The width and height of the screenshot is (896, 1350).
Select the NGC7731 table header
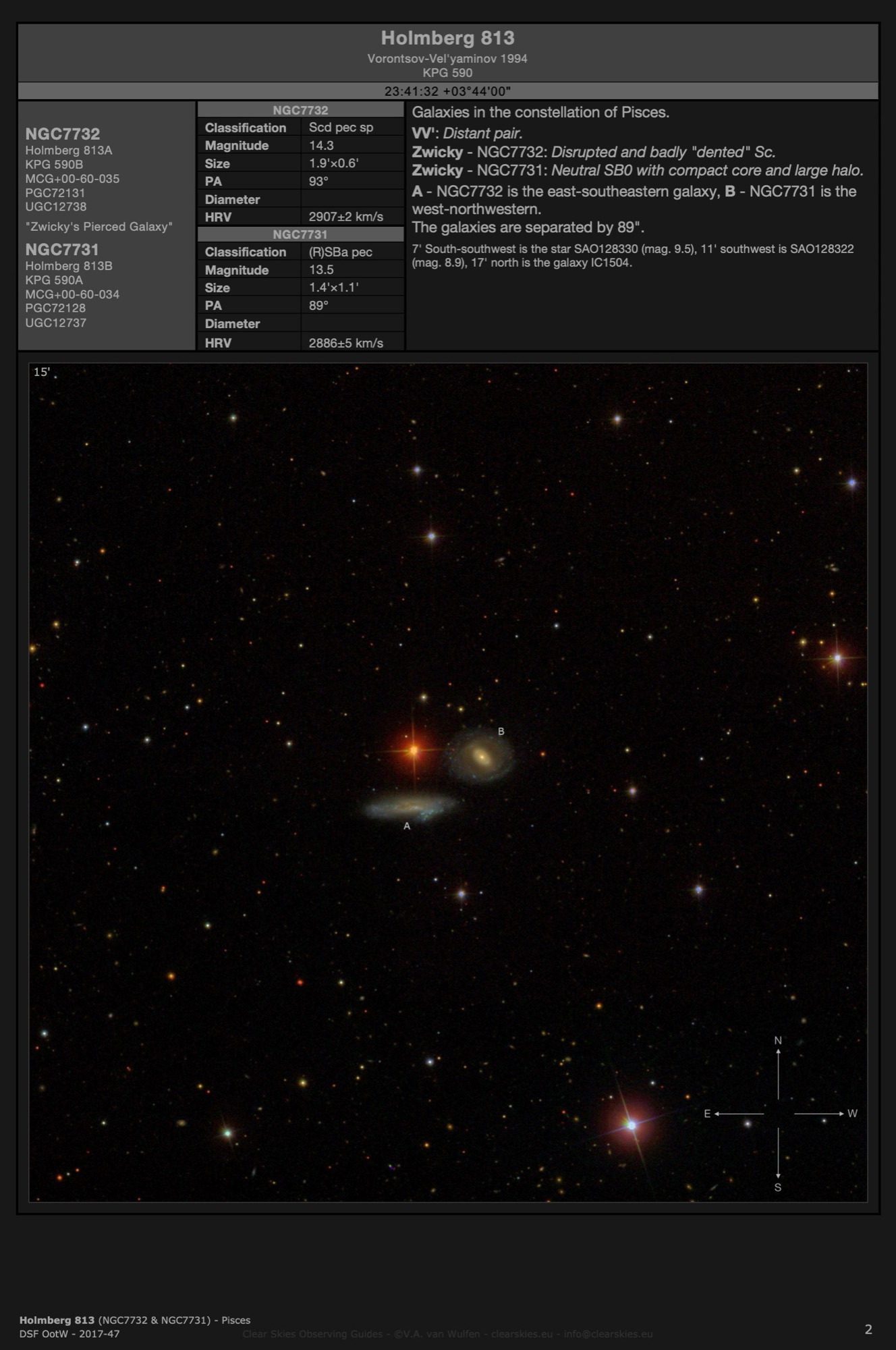(300, 234)
